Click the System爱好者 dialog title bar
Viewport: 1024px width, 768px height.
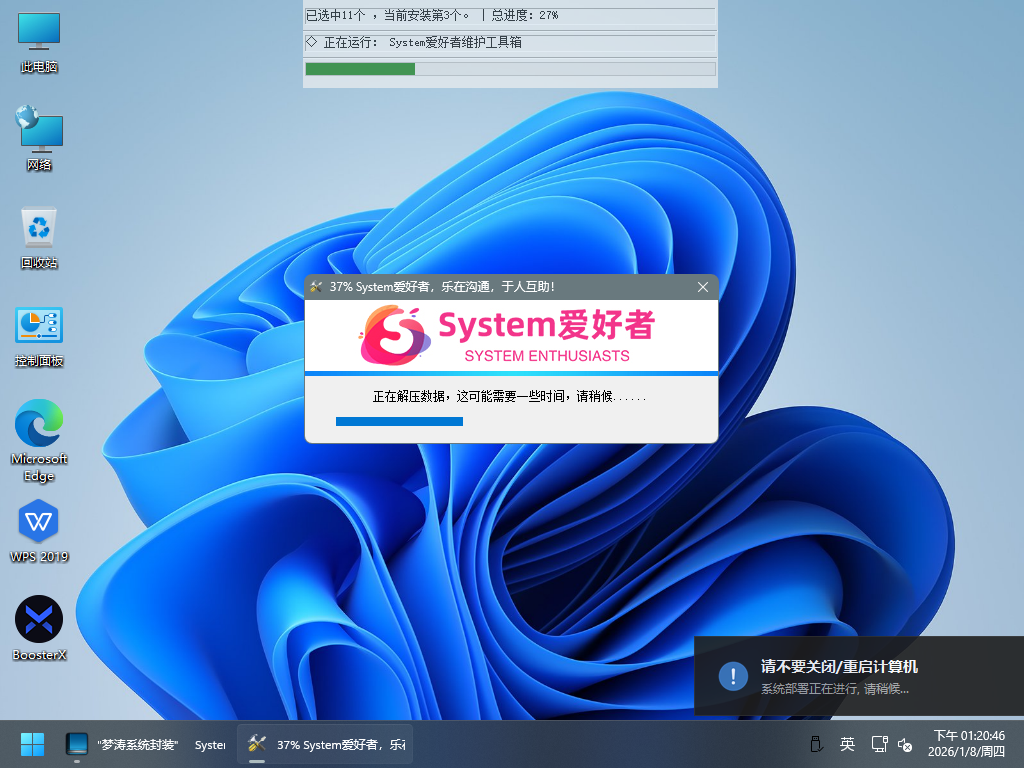click(500, 287)
